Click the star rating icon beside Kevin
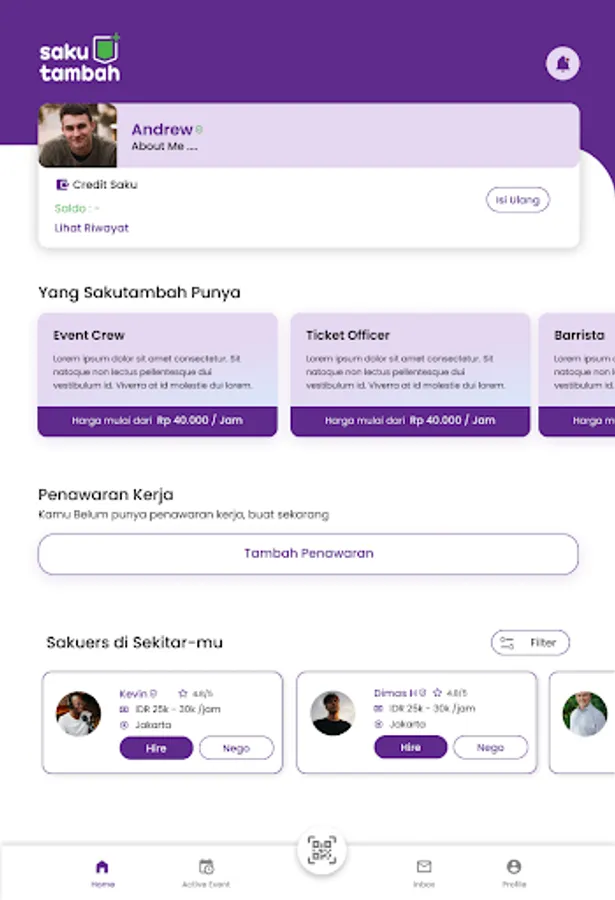This screenshot has height=900, width=615. coord(183,693)
